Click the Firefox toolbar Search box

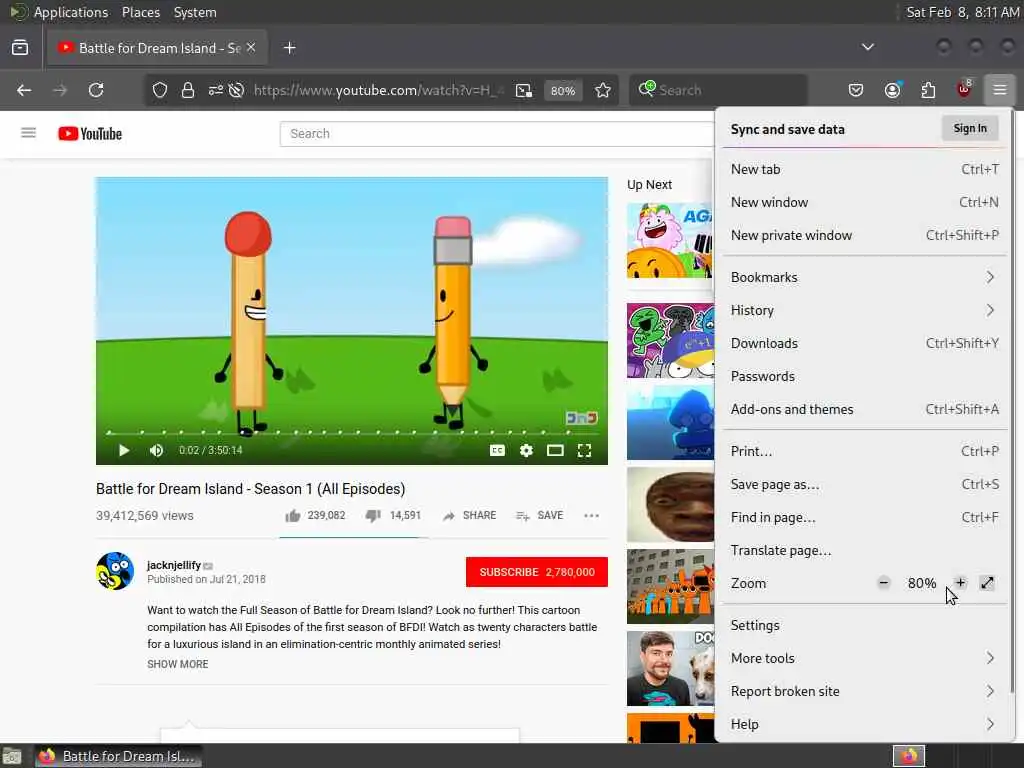click(x=718, y=90)
